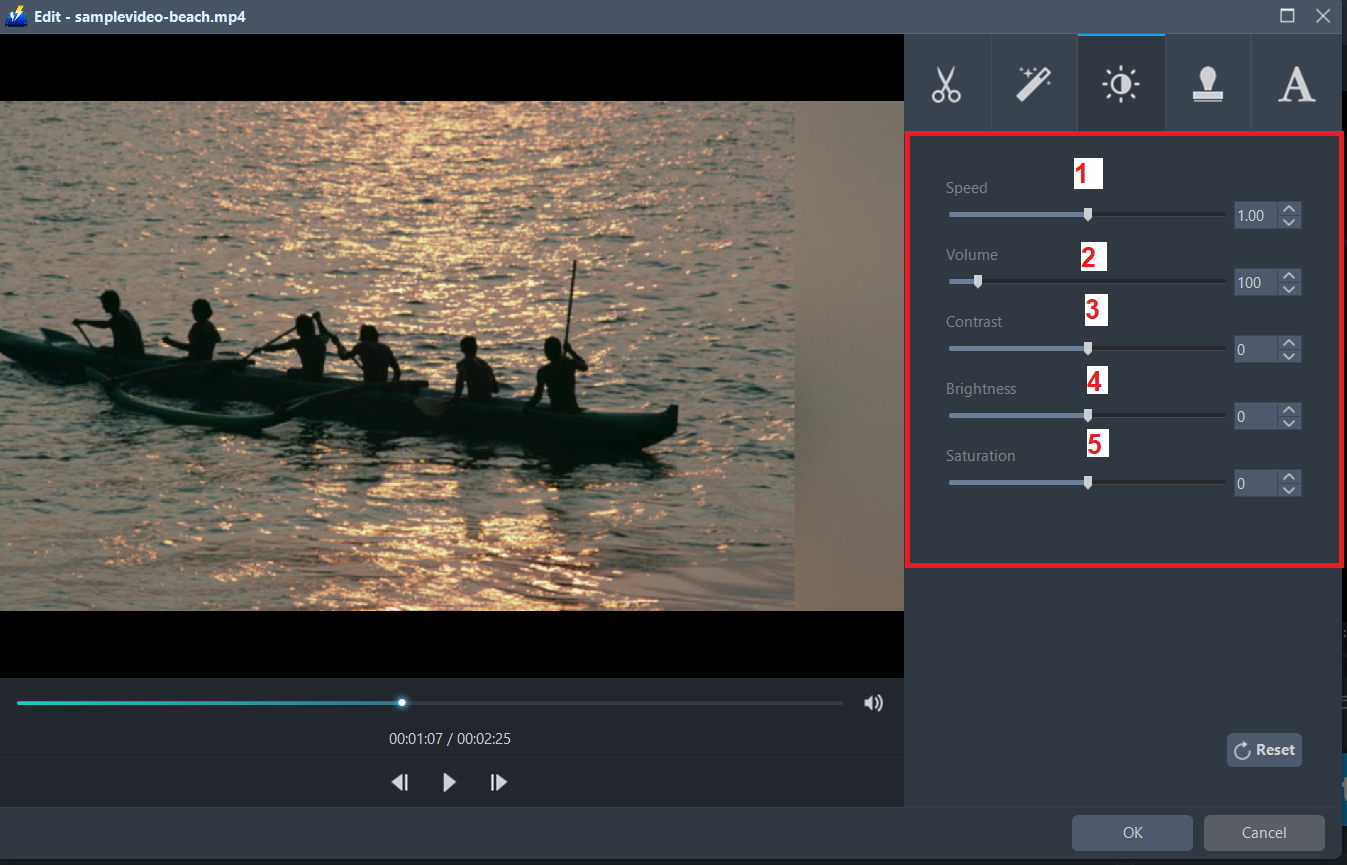Mute preview audio with speaker icon

[x=873, y=702]
